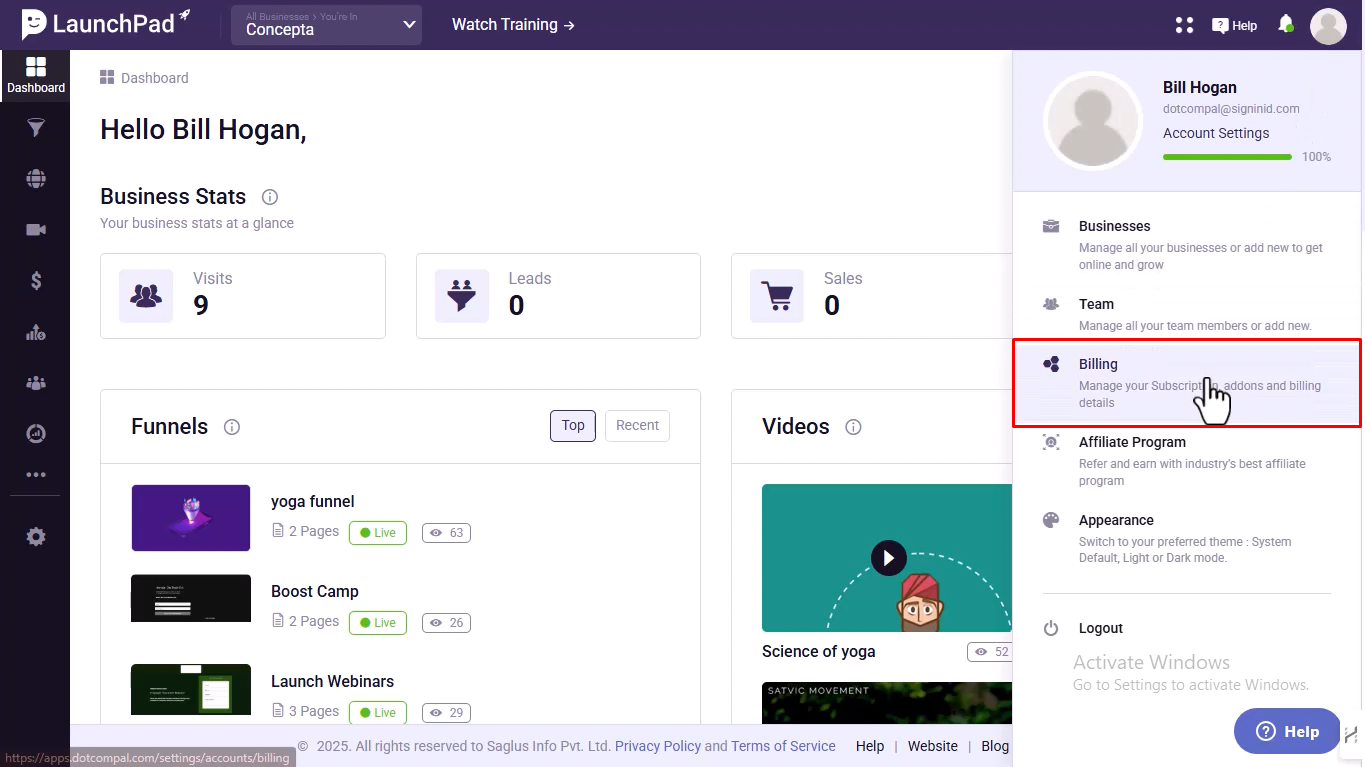
Task: Open the Sales dollar sidebar icon
Action: 36,281
